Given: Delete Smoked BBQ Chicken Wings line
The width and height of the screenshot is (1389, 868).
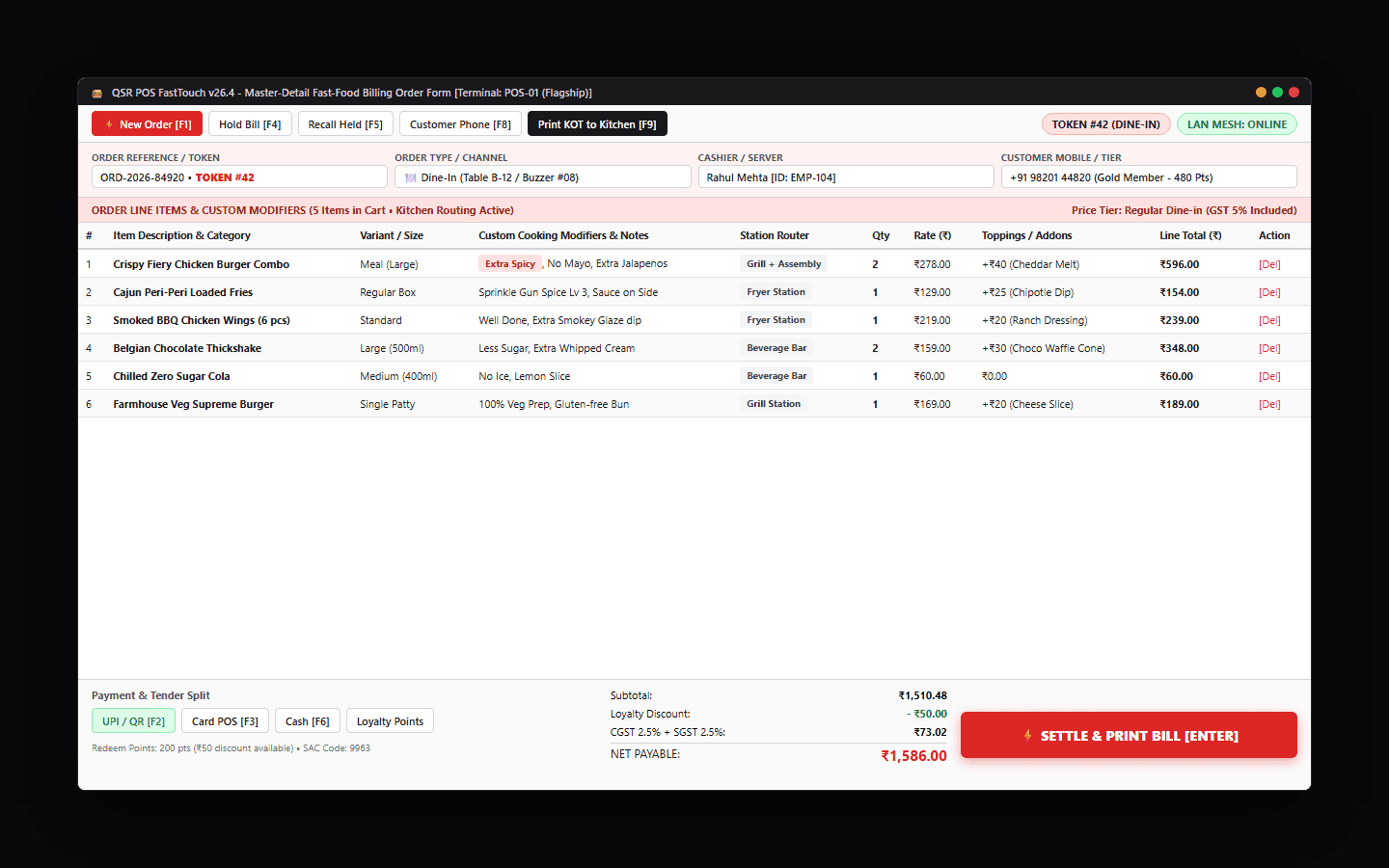Looking at the screenshot, I should point(1269,320).
